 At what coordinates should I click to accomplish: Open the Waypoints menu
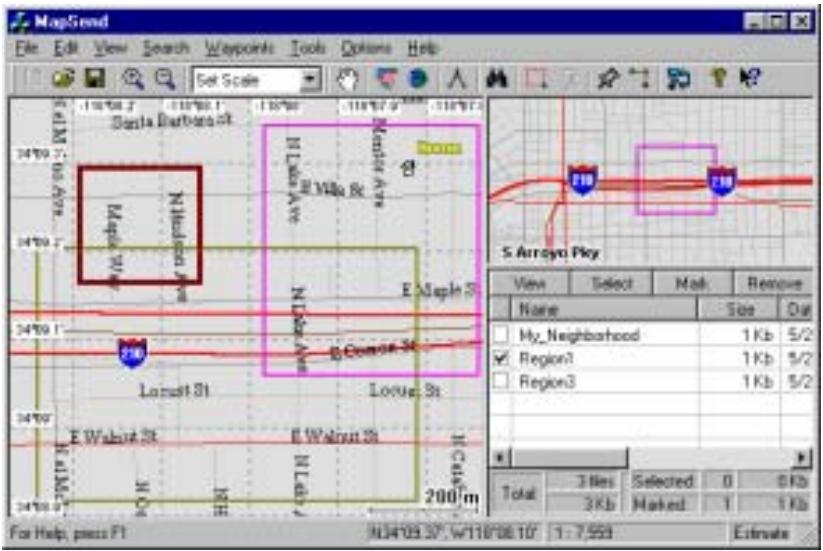click(239, 48)
